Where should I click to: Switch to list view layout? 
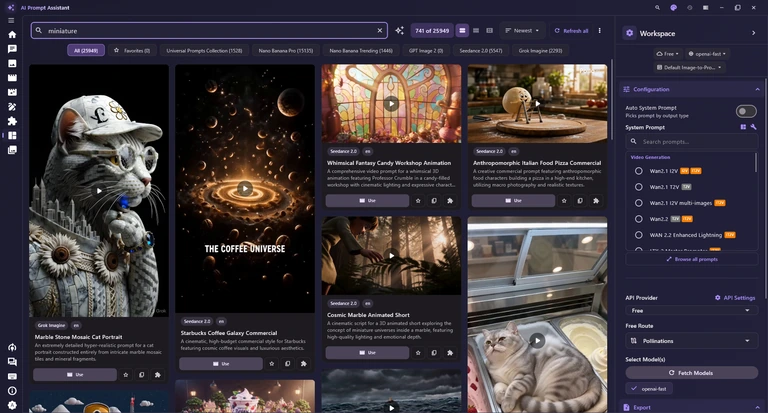(x=476, y=30)
